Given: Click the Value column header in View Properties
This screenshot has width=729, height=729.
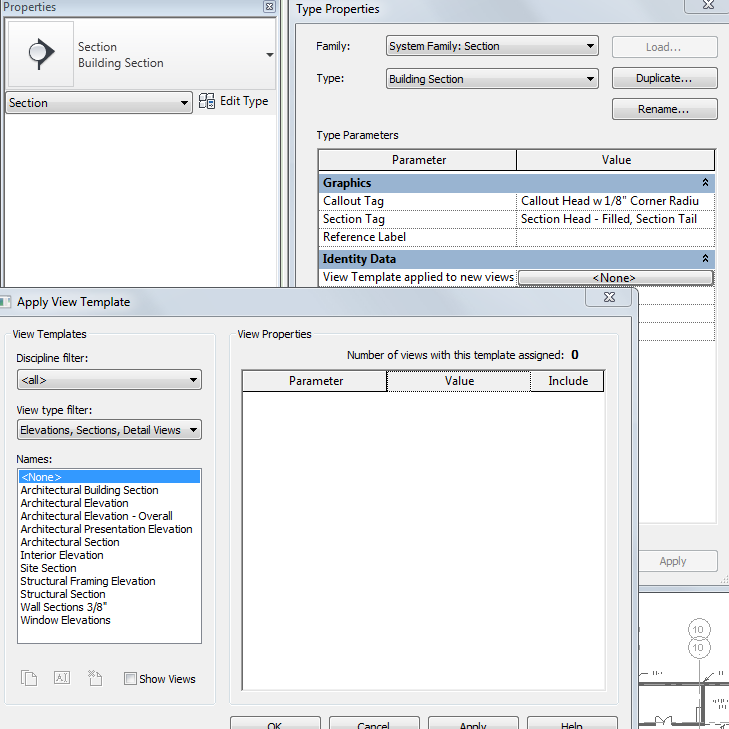Looking at the screenshot, I should [x=459, y=381].
